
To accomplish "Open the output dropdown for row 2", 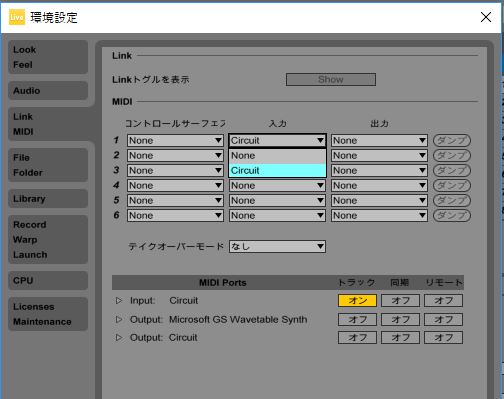I will [379, 155].
